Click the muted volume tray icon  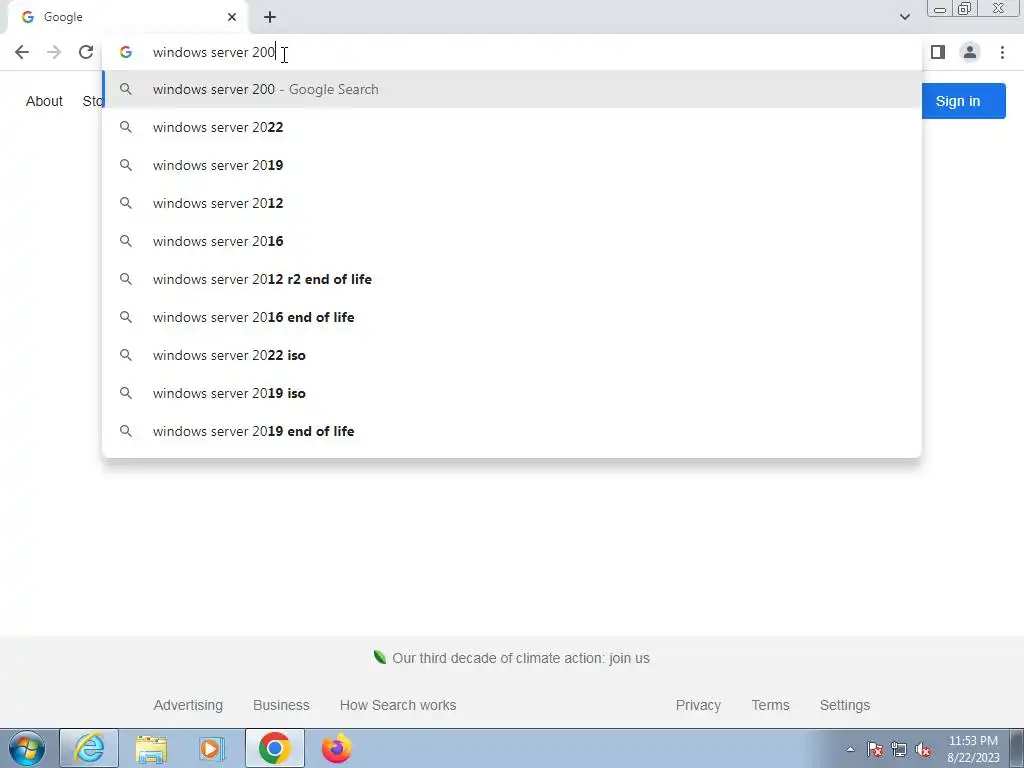click(923, 750)
